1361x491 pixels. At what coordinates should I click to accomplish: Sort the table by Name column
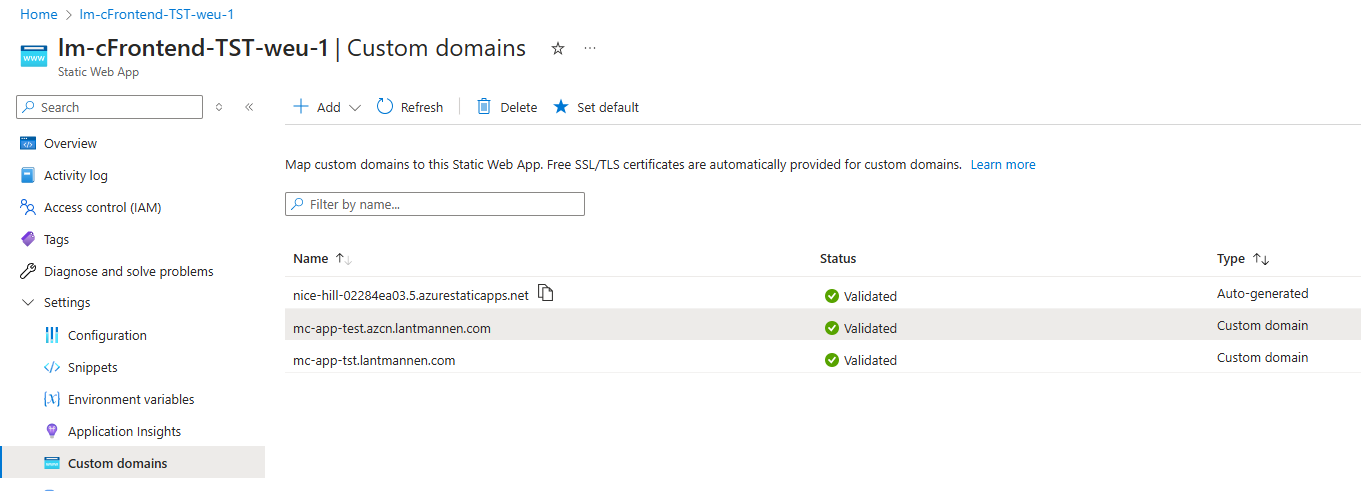coord(322,258)
